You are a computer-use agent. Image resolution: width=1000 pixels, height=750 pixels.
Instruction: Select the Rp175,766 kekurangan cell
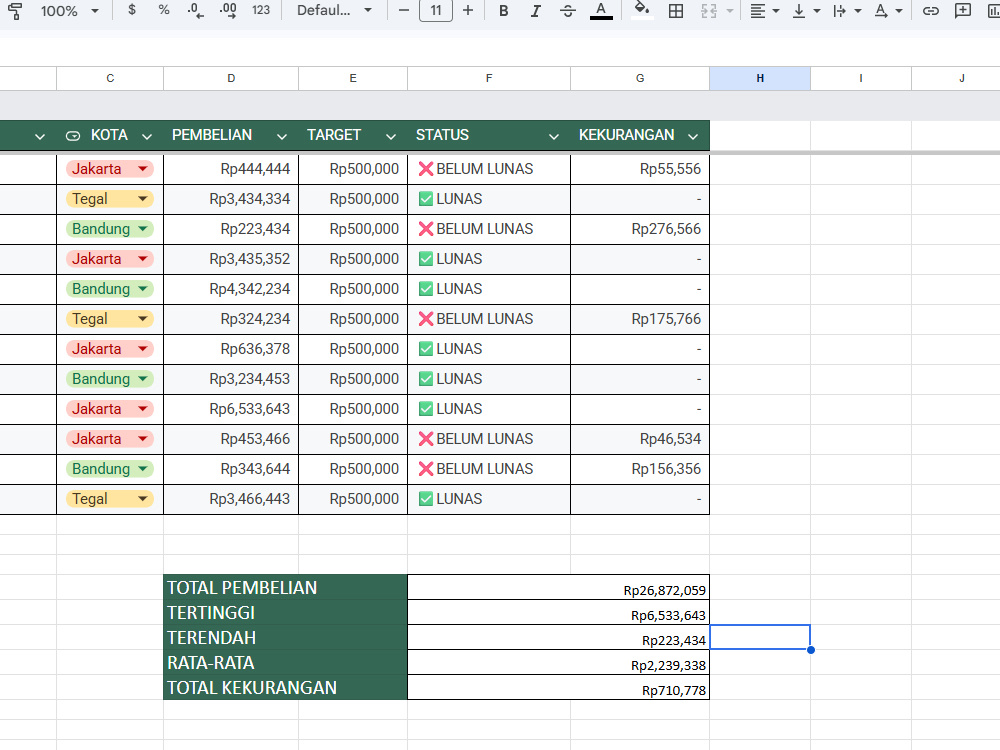coord(640,319)
